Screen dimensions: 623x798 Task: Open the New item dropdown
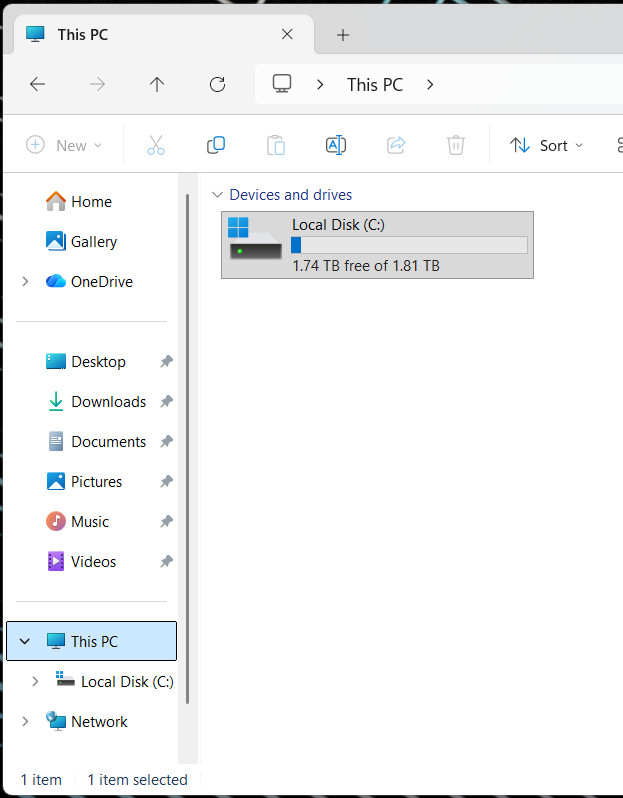point(64,146)
